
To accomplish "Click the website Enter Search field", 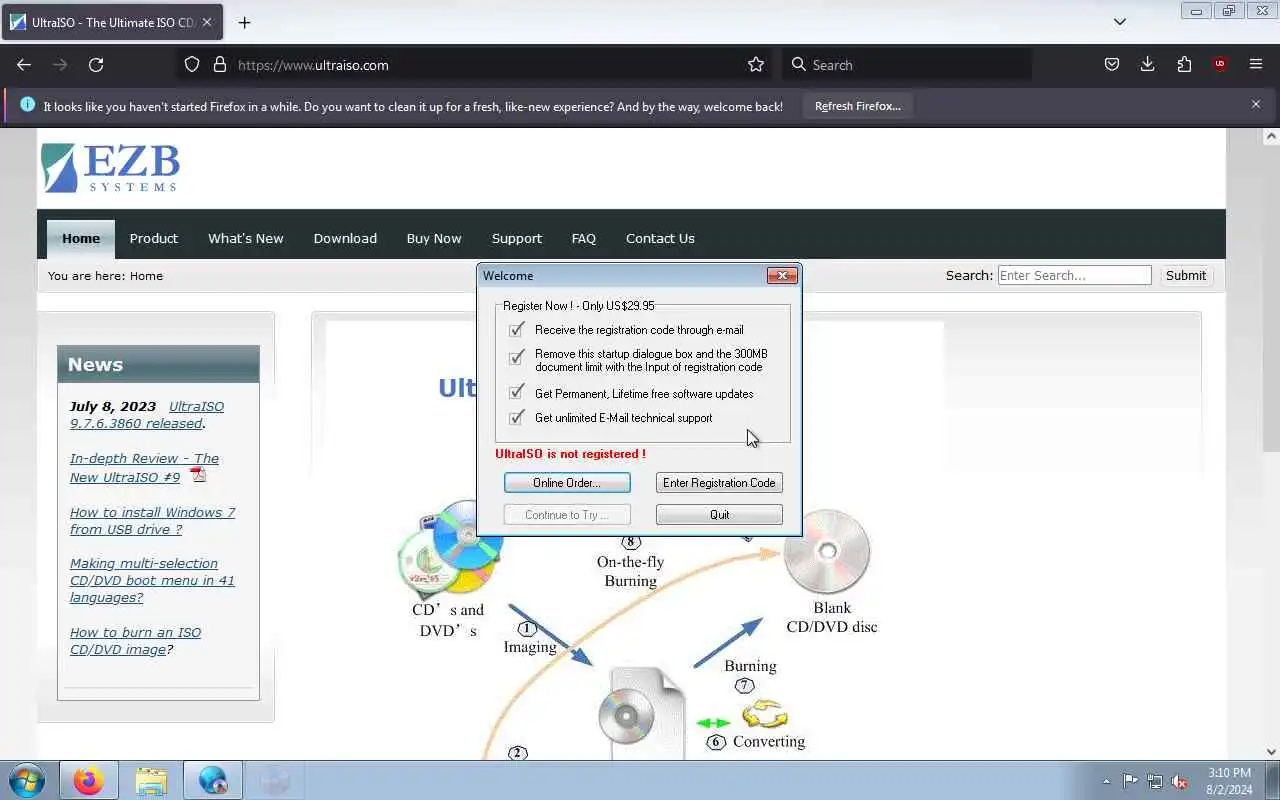I will [1075, 275].
